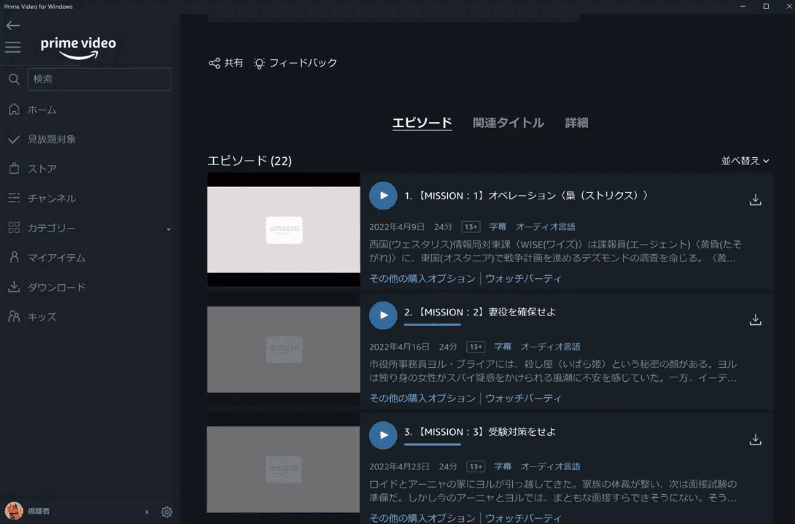The height and width of the screenshot is (524, 795).
Task: Start ウォッチパーティ for episode 1
Action: pos(523,278)
